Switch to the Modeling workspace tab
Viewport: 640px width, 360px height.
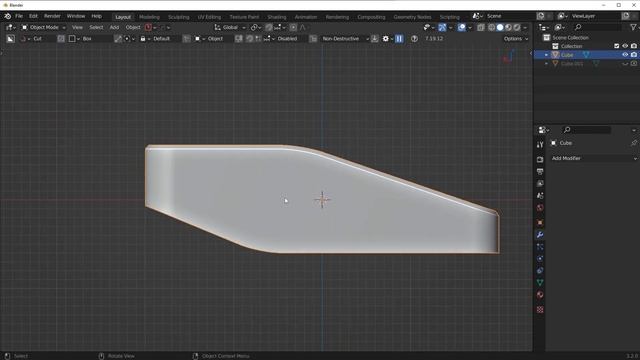pos(149,17)
